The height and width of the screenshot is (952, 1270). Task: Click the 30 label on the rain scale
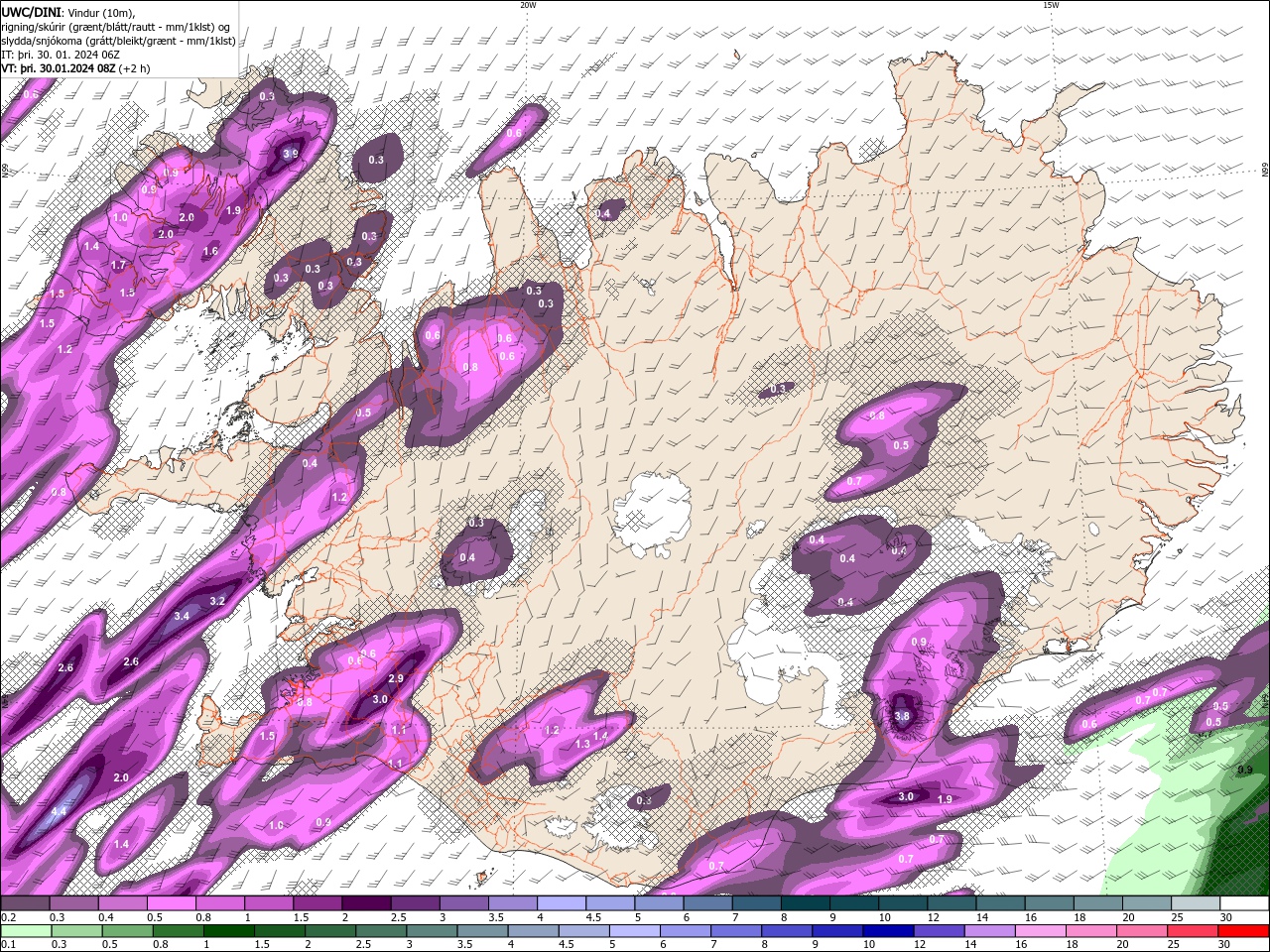point(1225,945)
